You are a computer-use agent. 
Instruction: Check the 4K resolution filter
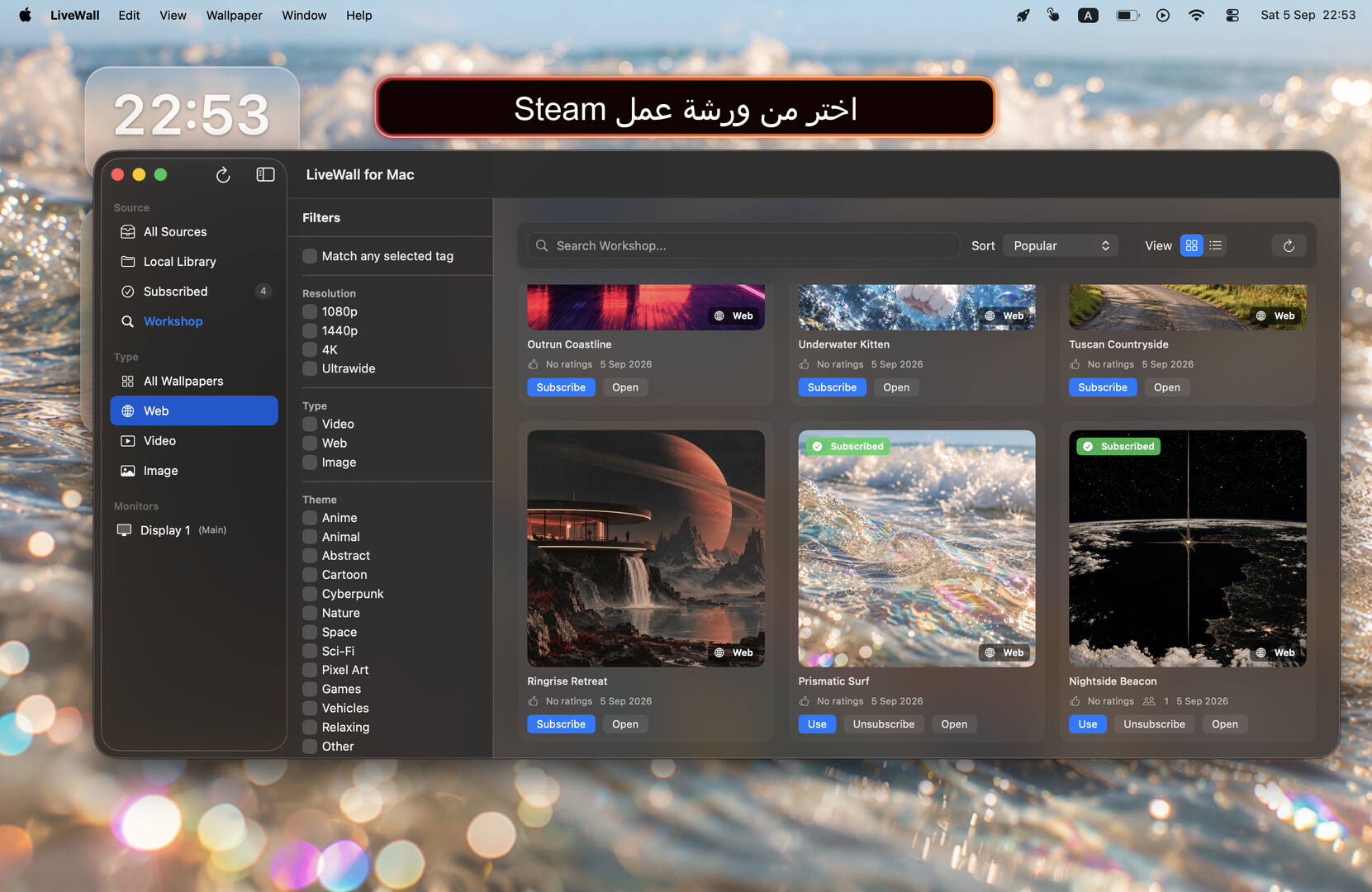tap(310, 349)
